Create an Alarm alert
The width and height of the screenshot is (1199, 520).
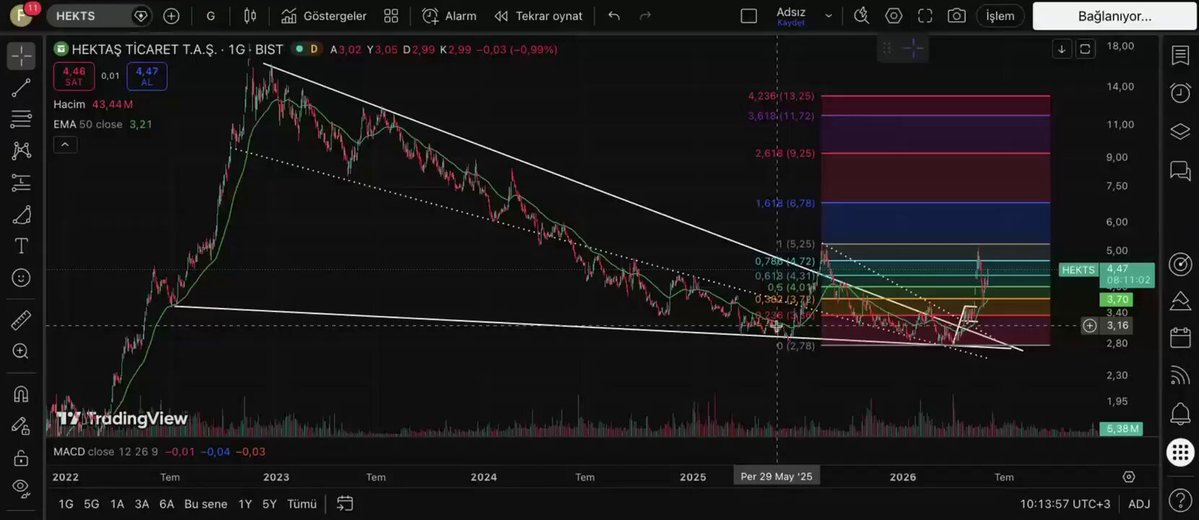point(450,15)
